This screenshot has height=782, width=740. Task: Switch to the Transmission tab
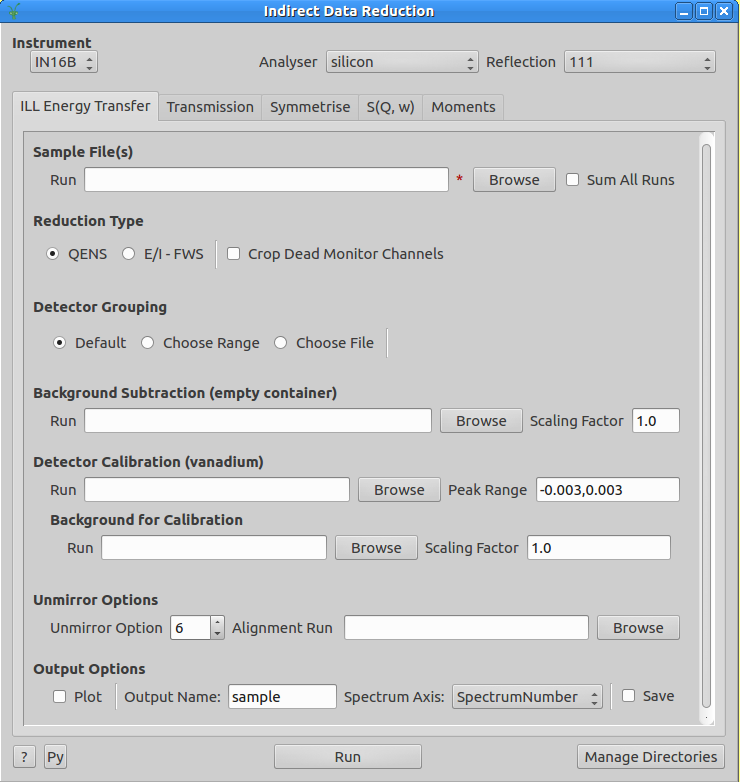210,107
